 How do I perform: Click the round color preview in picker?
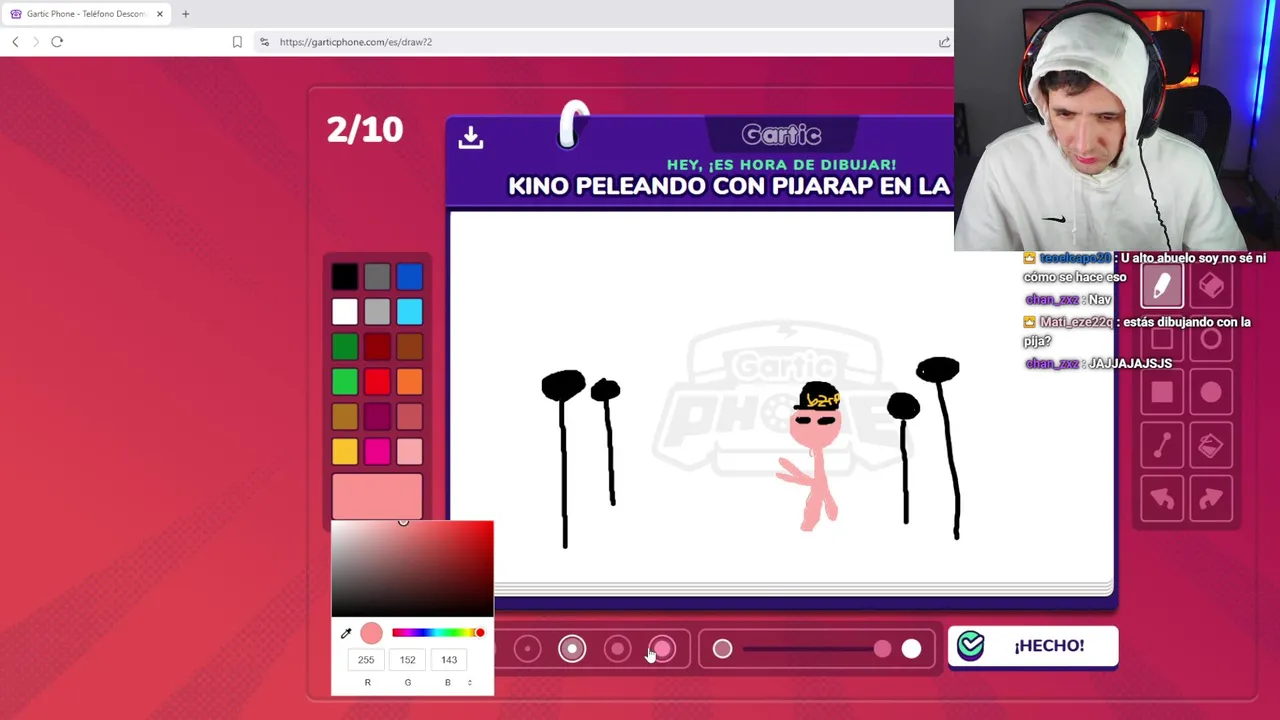(x=371, y=633)
